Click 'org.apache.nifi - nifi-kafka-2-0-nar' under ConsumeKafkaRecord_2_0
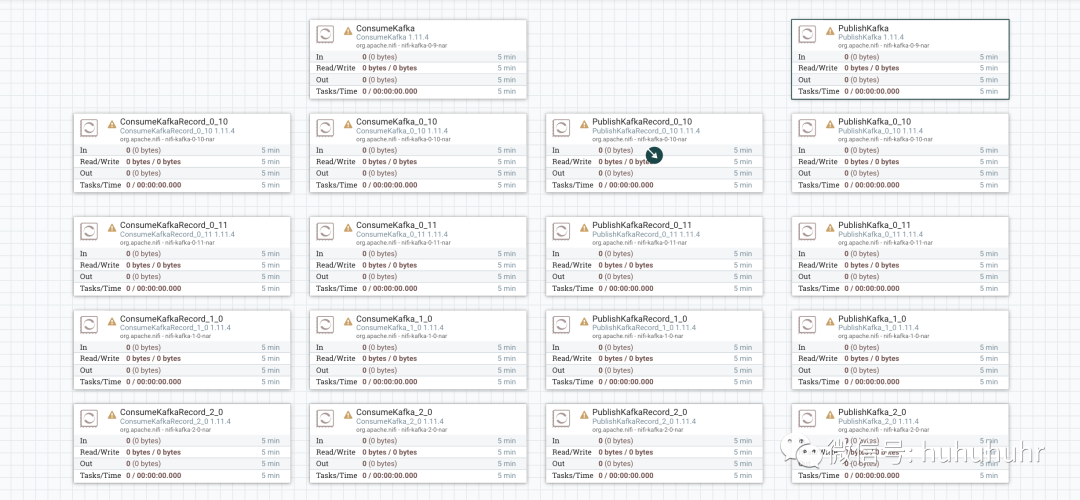The image size is (1080, 500). [165, 429]
